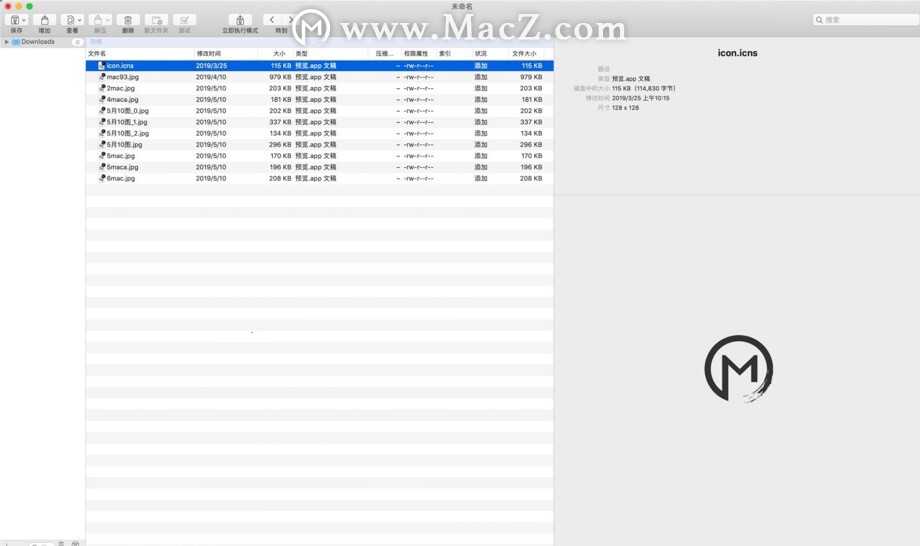Click the 2019/3/25 上午10:15 modified time

tap(641, 98)
